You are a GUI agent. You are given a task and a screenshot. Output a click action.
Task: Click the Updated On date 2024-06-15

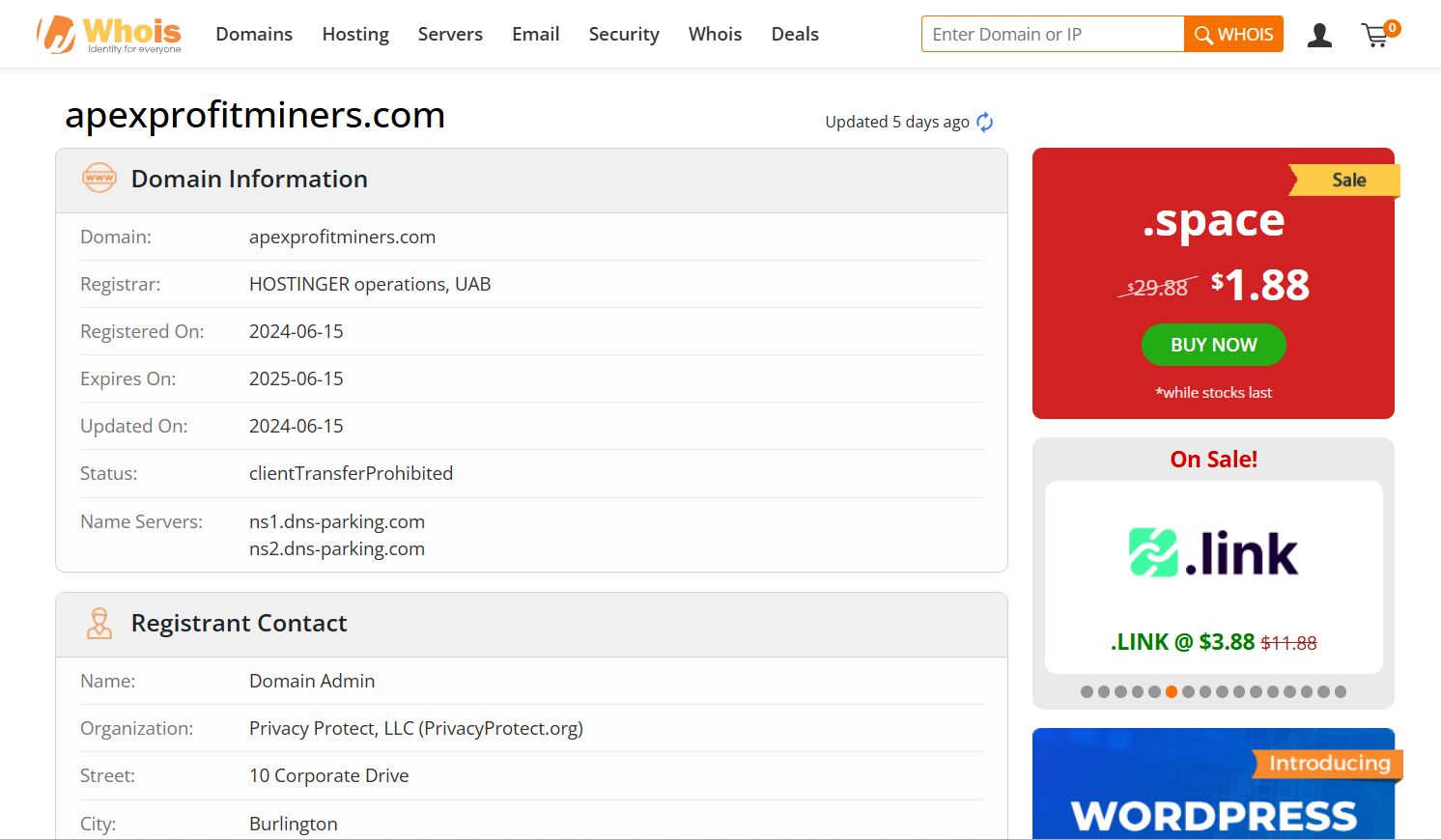(297, 426)
